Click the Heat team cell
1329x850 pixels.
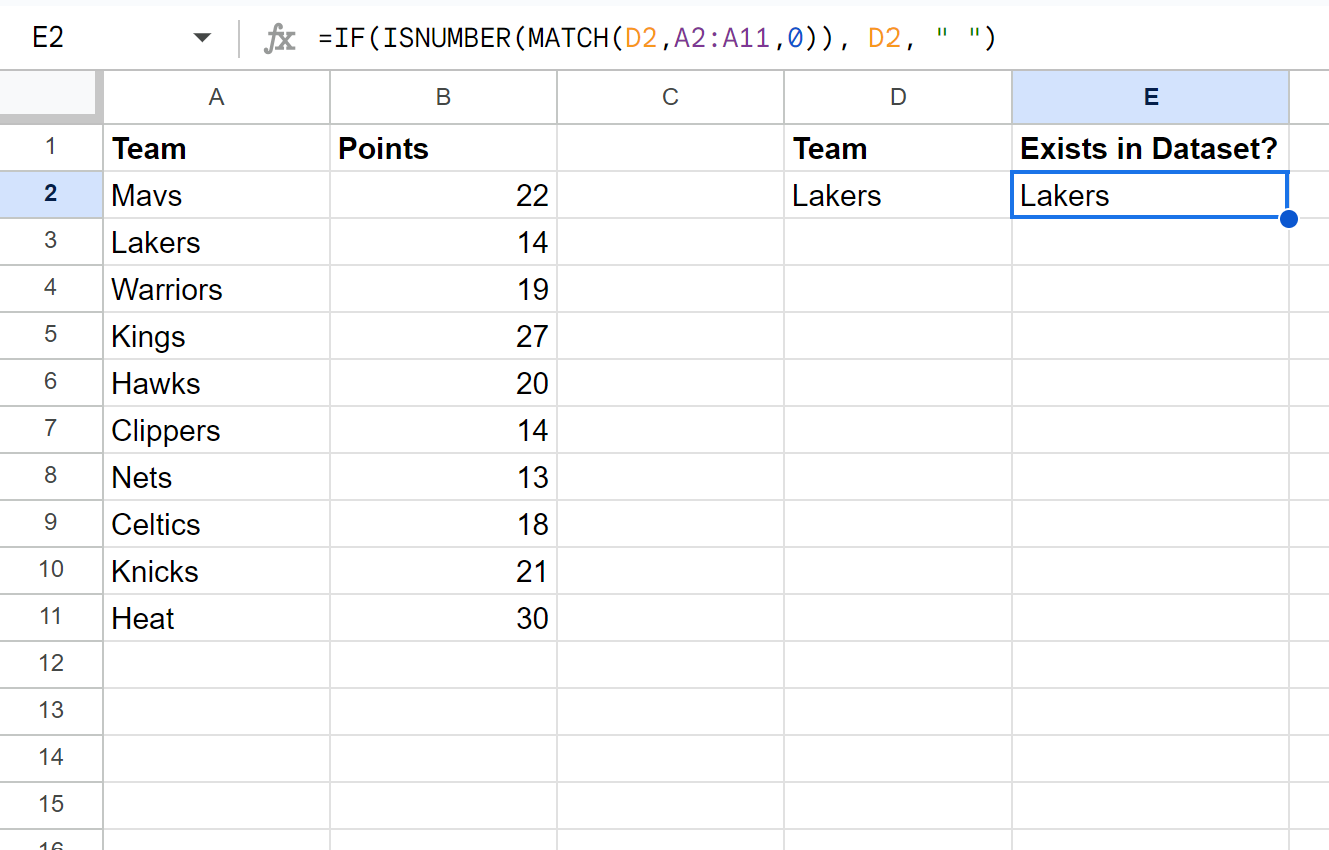point(216,618)
